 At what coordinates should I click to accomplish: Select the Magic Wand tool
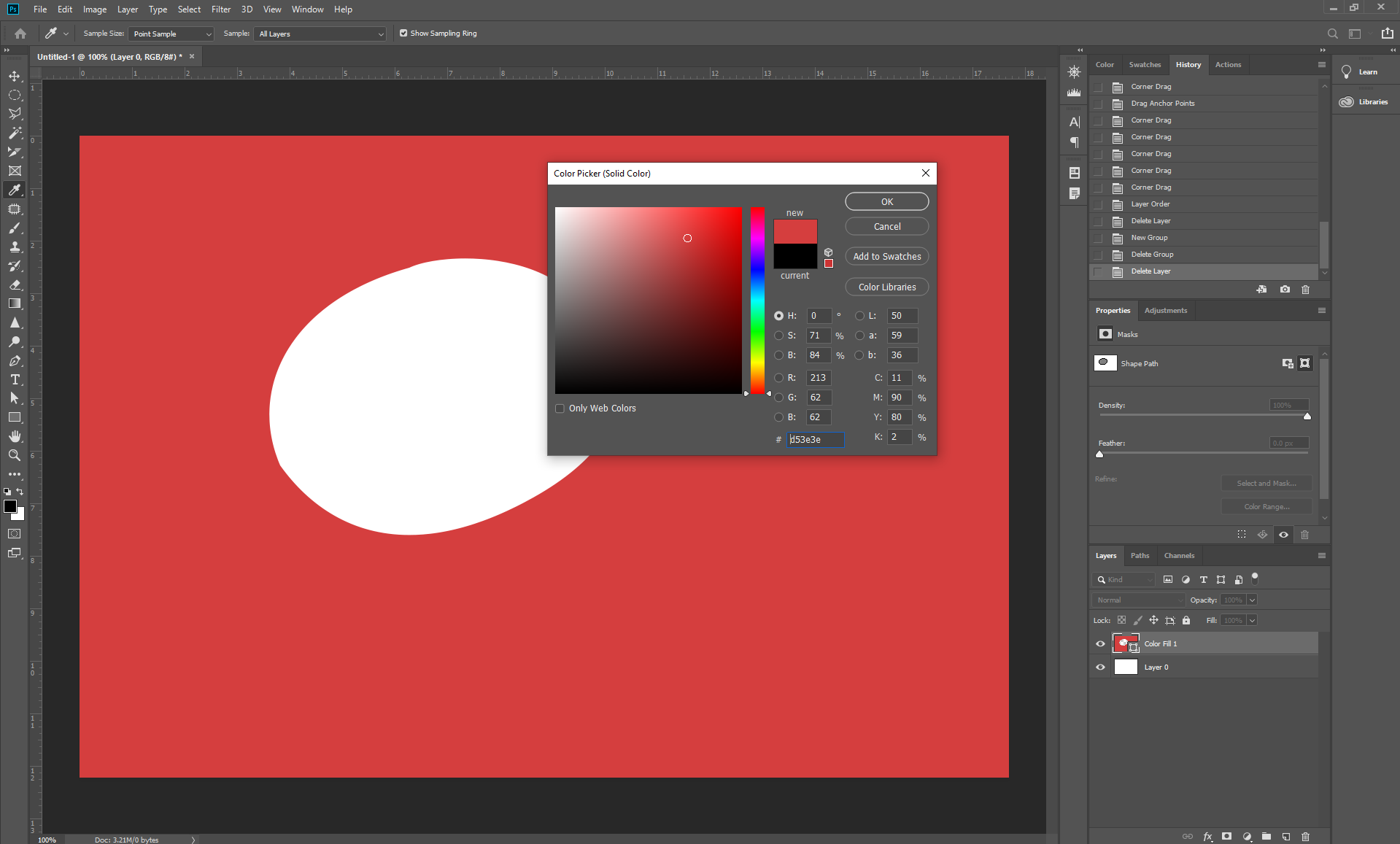pos(15,133)
